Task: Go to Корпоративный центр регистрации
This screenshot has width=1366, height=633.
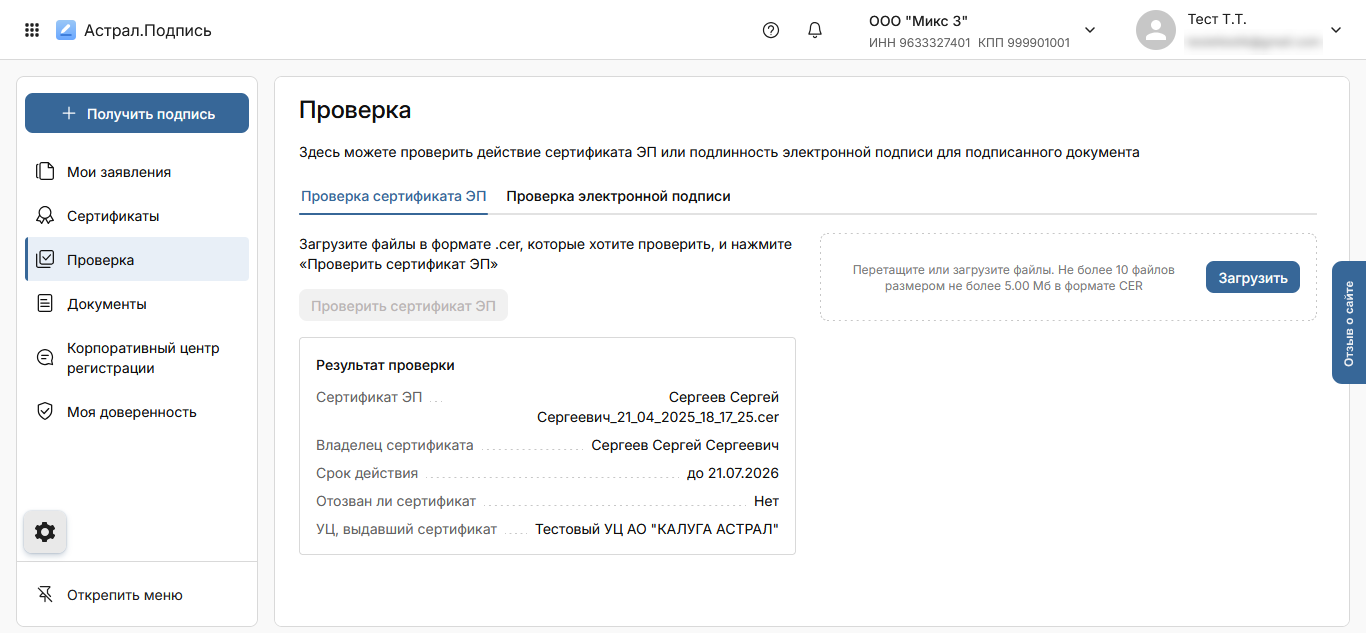Action: click(x=142, y=358)
